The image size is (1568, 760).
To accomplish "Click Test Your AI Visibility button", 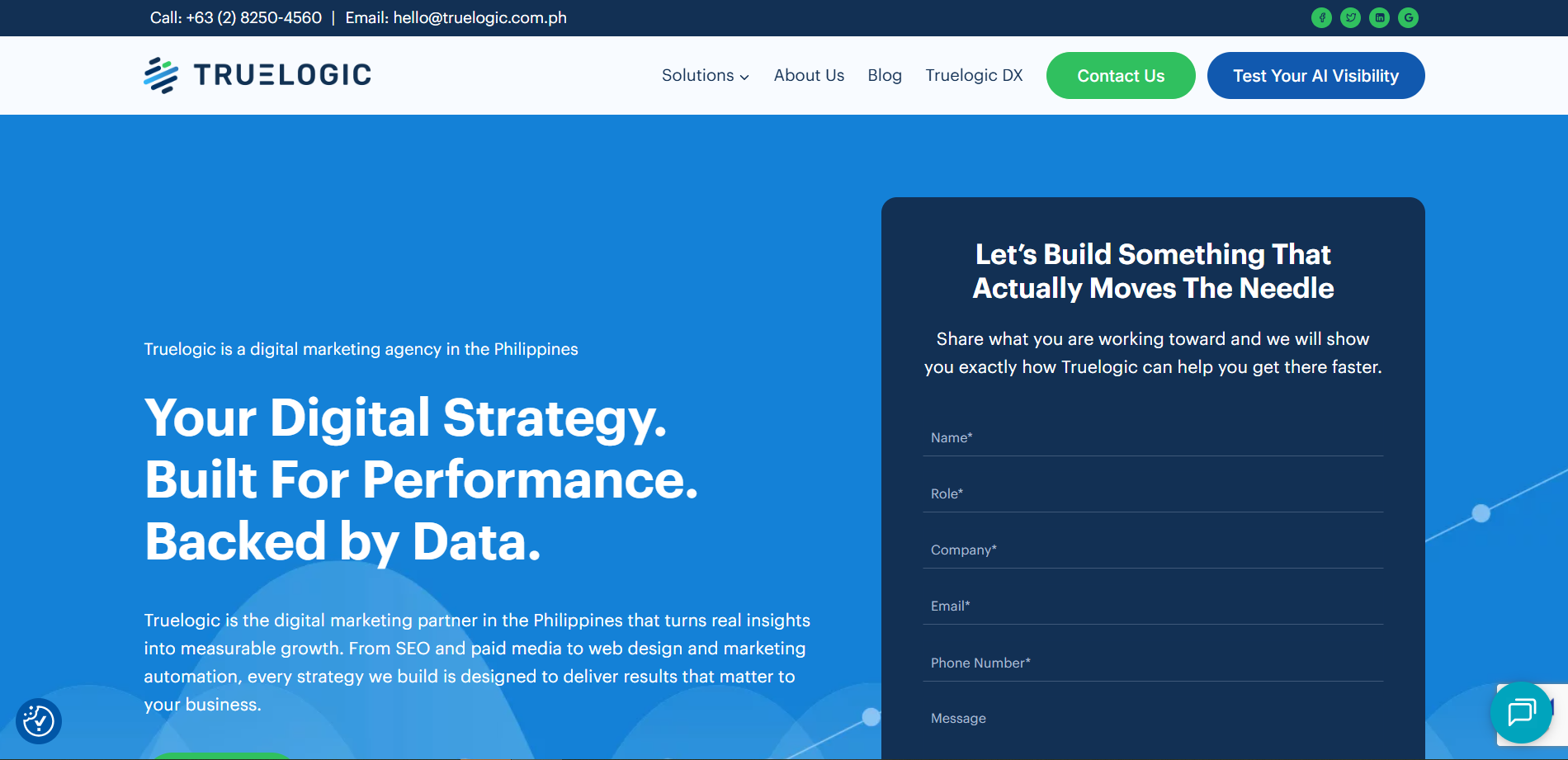I will pyautogui.click(x=1315, y=76).
